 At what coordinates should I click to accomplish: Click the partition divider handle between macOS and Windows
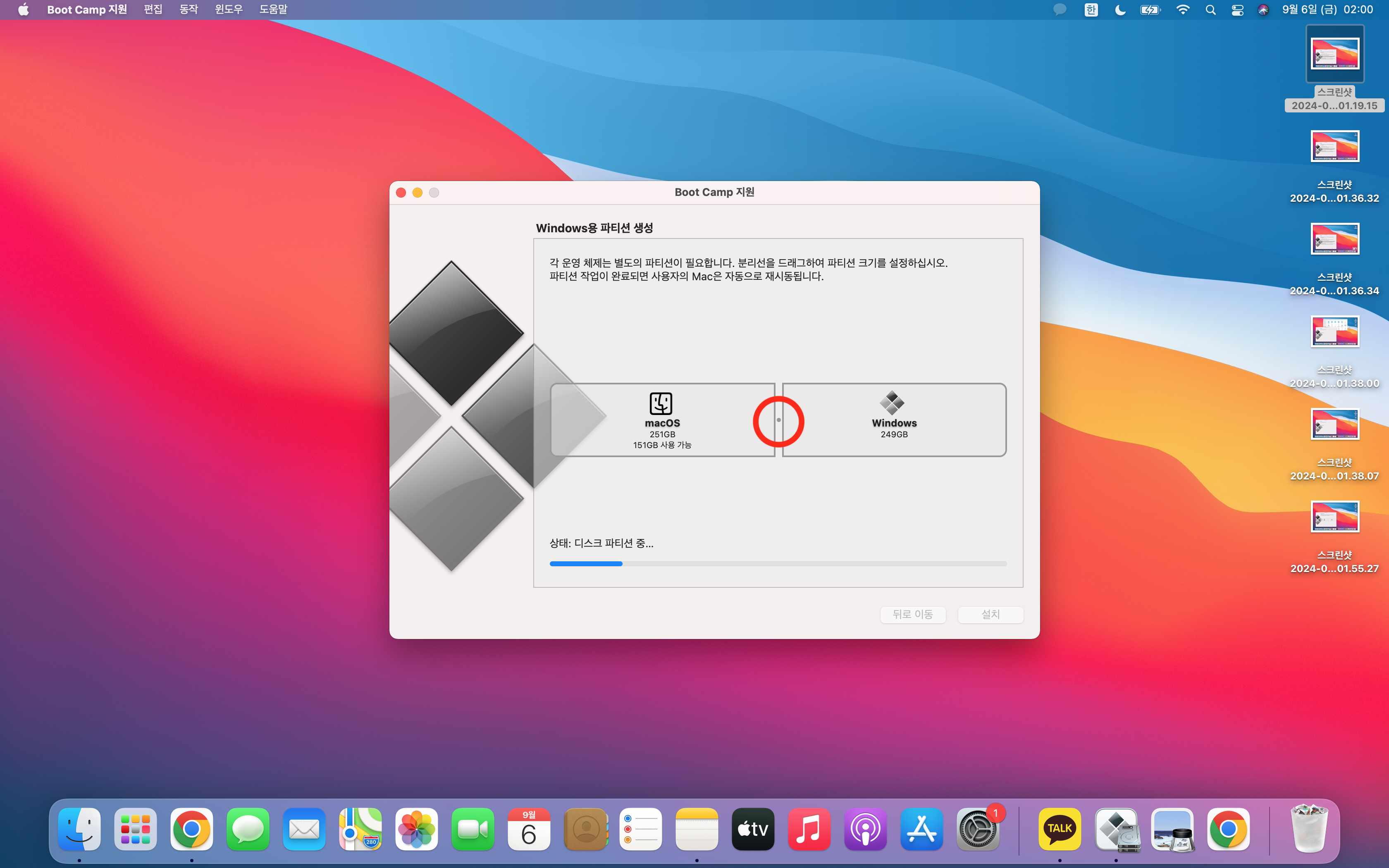(x=778, y=420)
